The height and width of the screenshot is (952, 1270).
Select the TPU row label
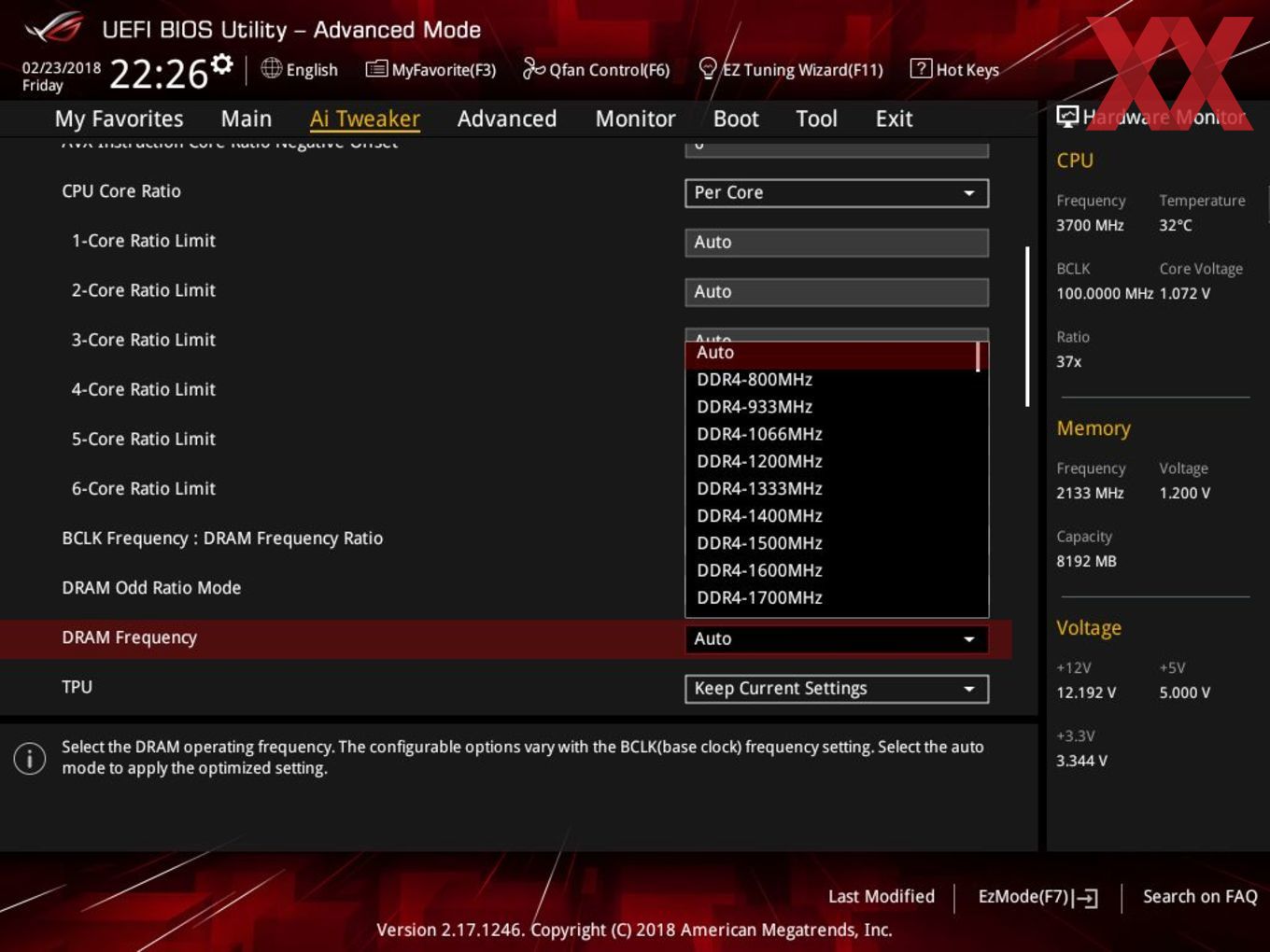tap(77, 687)
